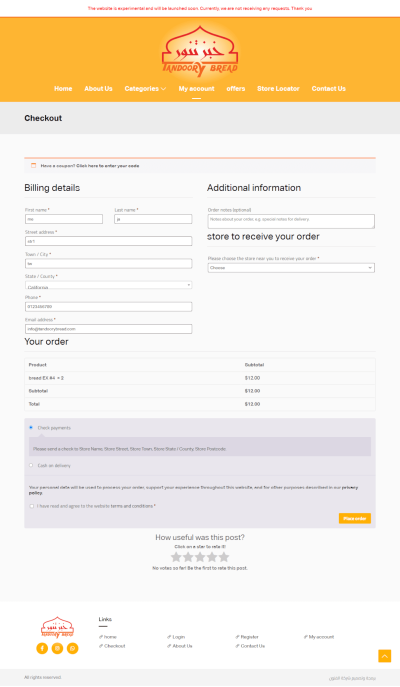The width and height of the screenshot is (400, 687).
Task: Expand the Categories menu chevron
Action: (163, 89)
